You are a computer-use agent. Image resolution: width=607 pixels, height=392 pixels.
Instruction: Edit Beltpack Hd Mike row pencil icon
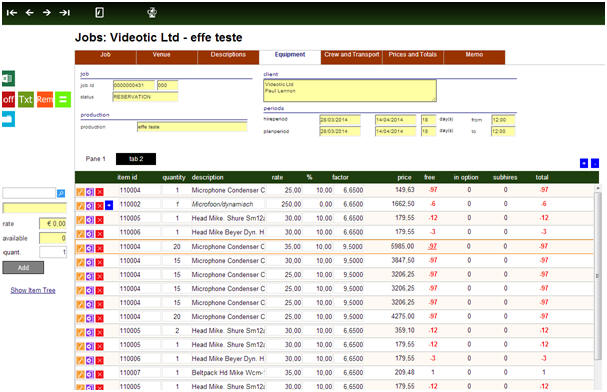tap(80, 374)
